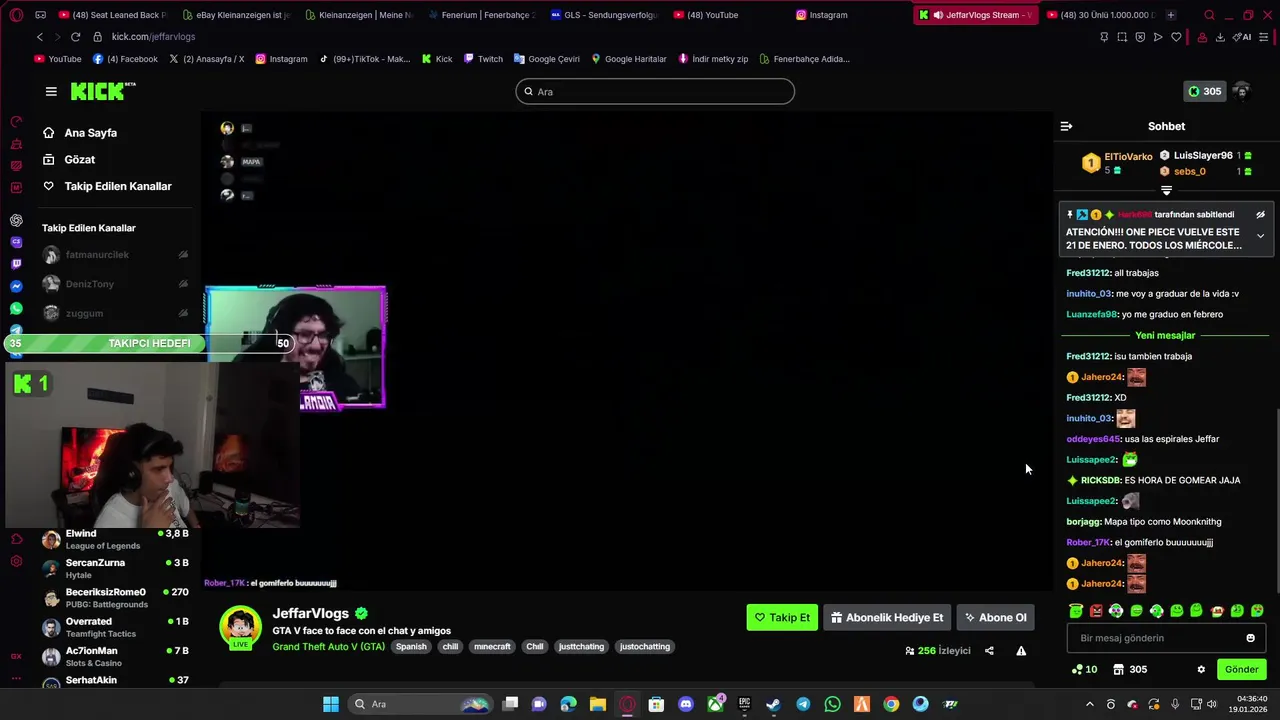1280x720 pixels.
Task: Switch to the GLS Sendungsverfolgung tab
Action: pos(604,15)
